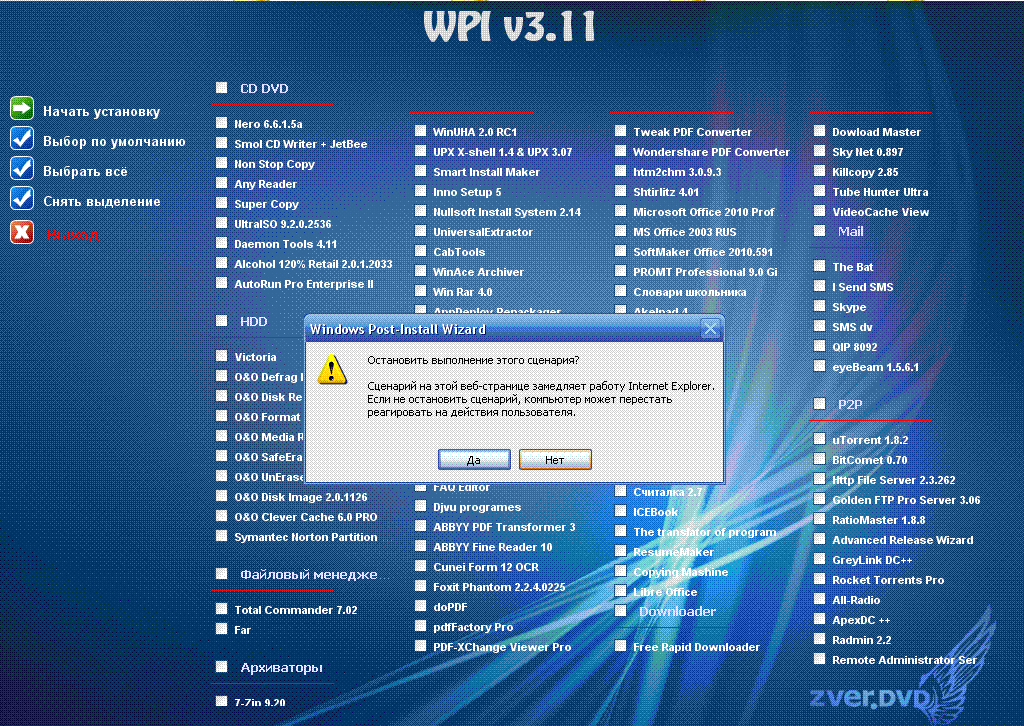Click the SoftMaker Office 2010.591 label
Screen dimensions: 1024x726
point(703,252)
